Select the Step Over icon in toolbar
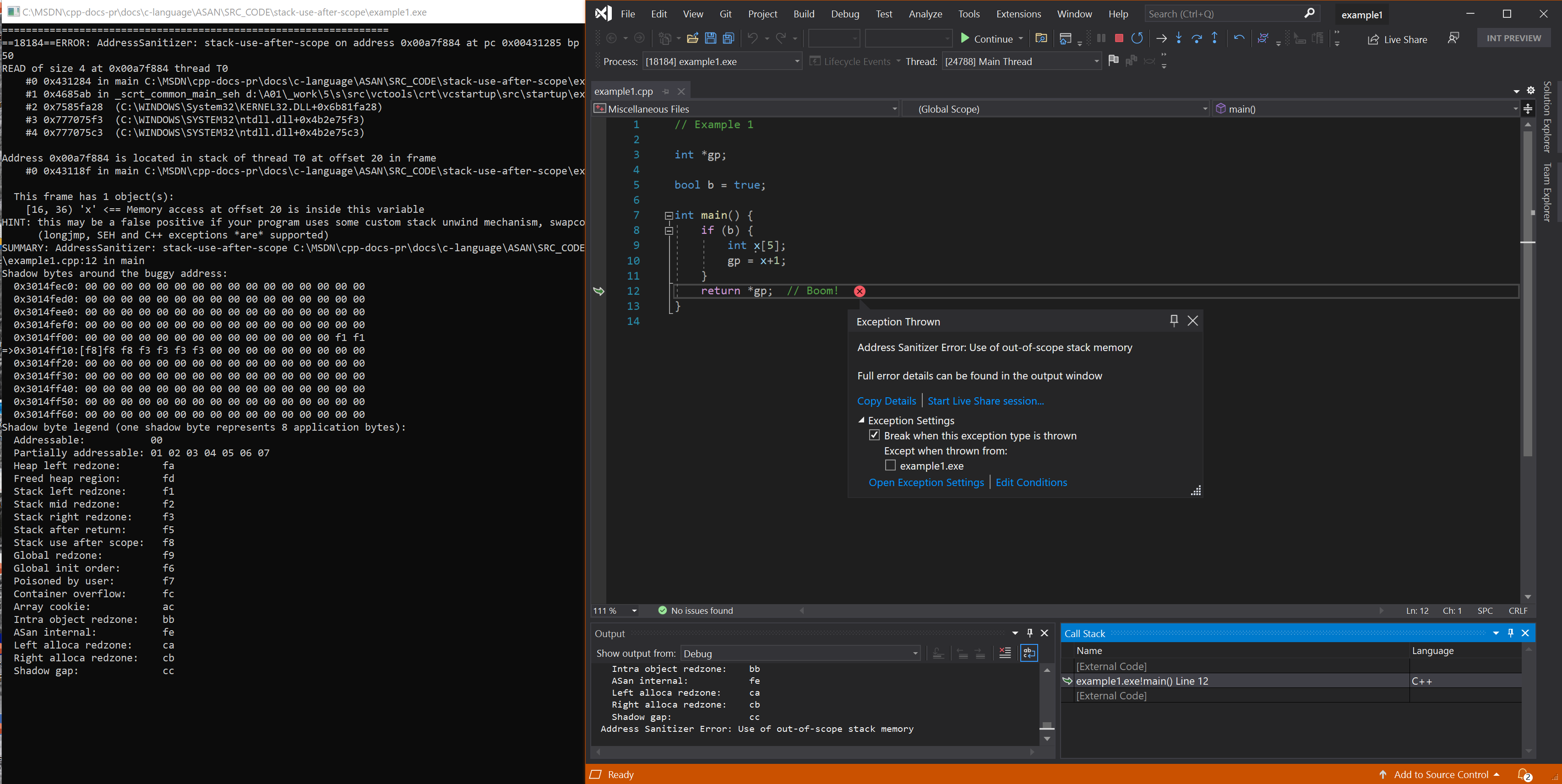Viewport: 1562px width, 784px height. (x=1196, y=38)
